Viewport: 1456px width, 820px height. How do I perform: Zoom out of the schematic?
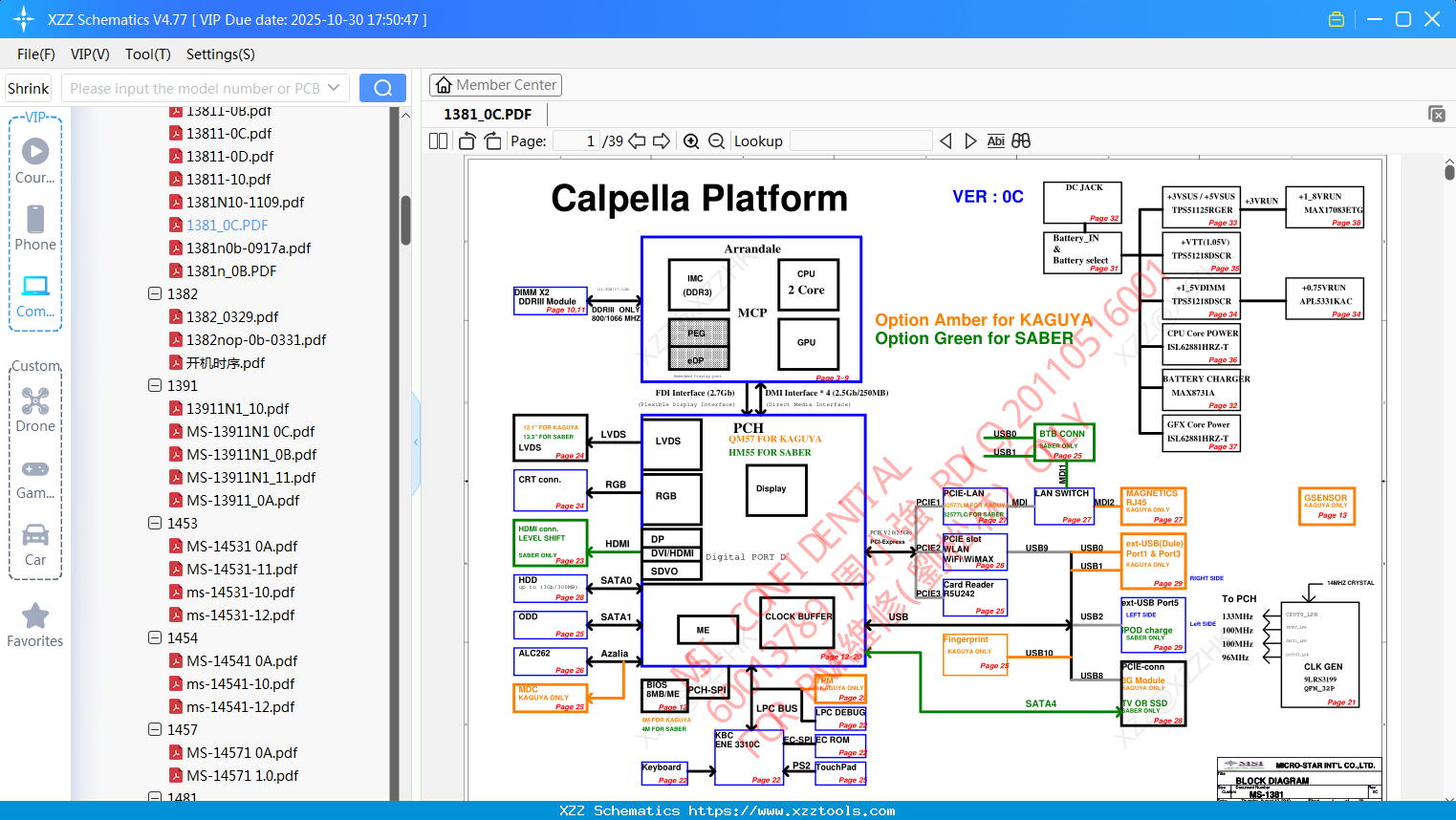tap(716, 141)
